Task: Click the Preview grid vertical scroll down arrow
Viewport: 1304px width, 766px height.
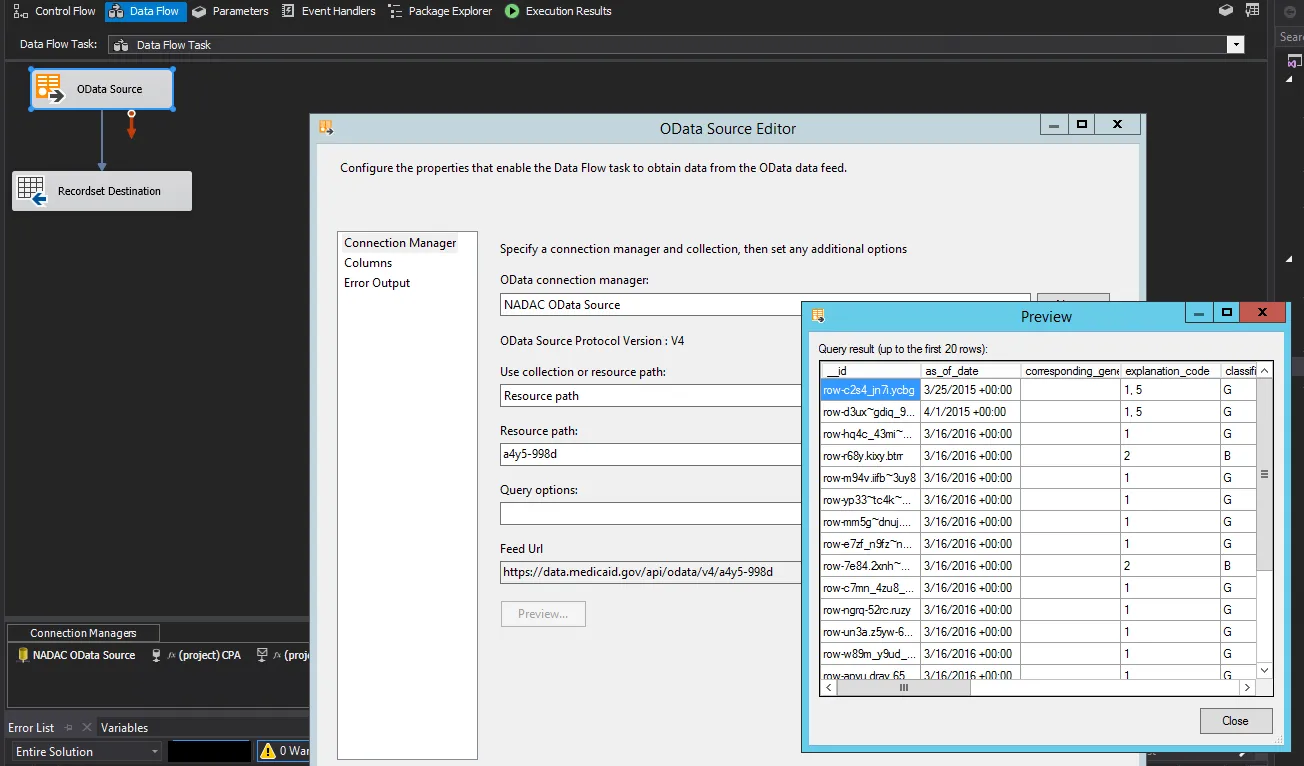Action: pos(1264,670)
